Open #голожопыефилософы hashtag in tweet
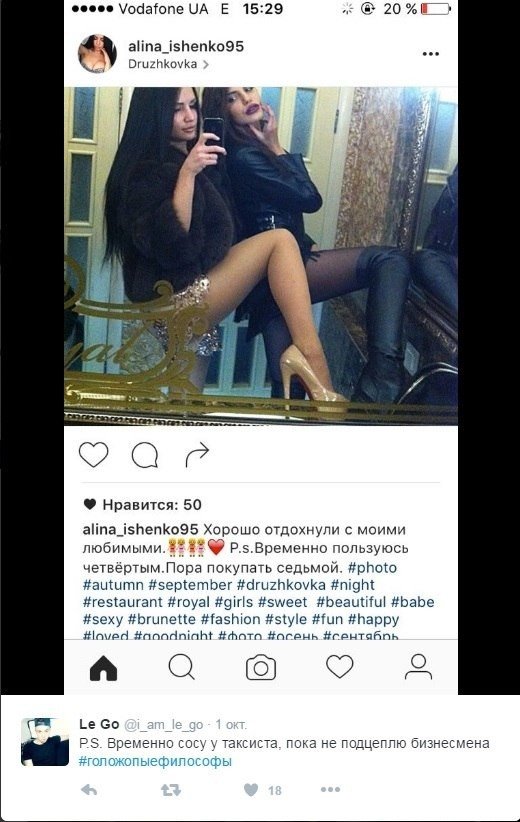520x822 pixels. pos(155,761)
